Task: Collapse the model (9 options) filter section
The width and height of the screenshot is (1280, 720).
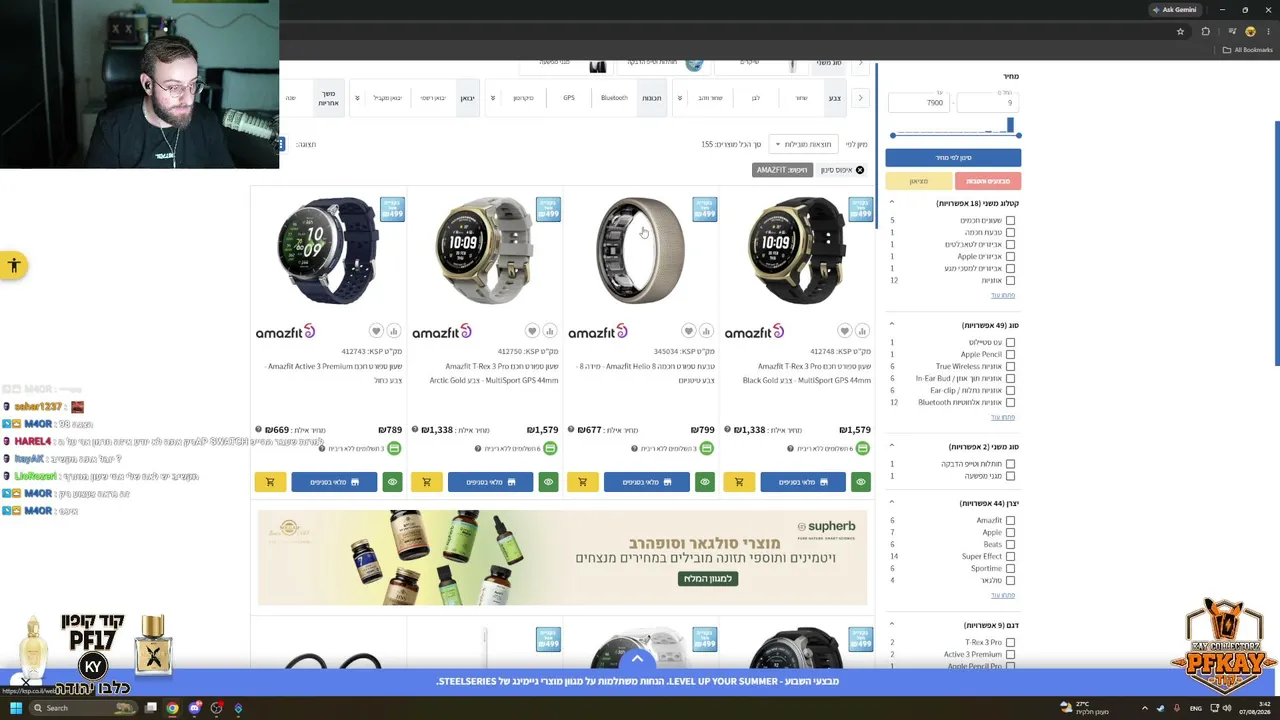Action: click(x=892, y=625)
